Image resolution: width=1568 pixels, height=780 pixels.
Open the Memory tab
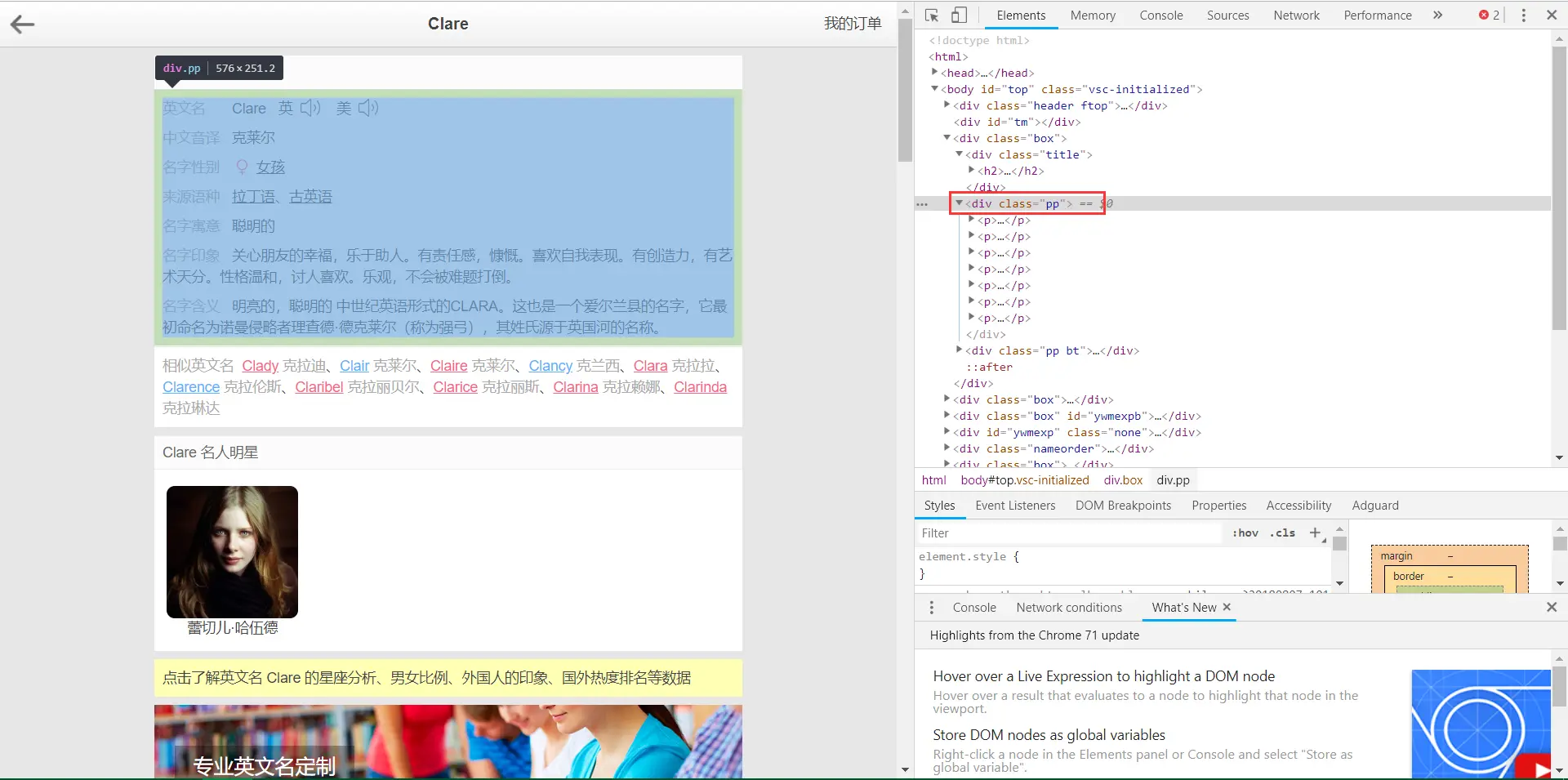1093,15
